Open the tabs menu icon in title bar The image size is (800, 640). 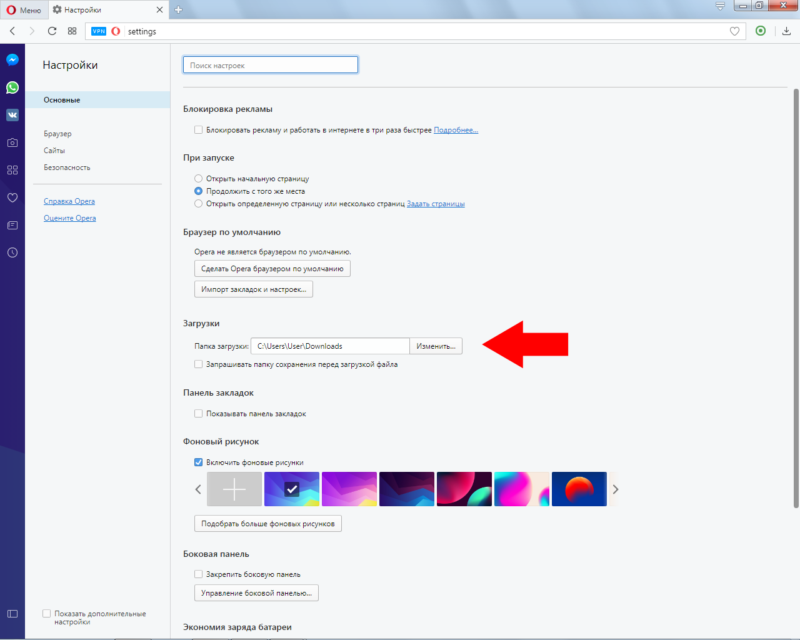tap(720, 6)
